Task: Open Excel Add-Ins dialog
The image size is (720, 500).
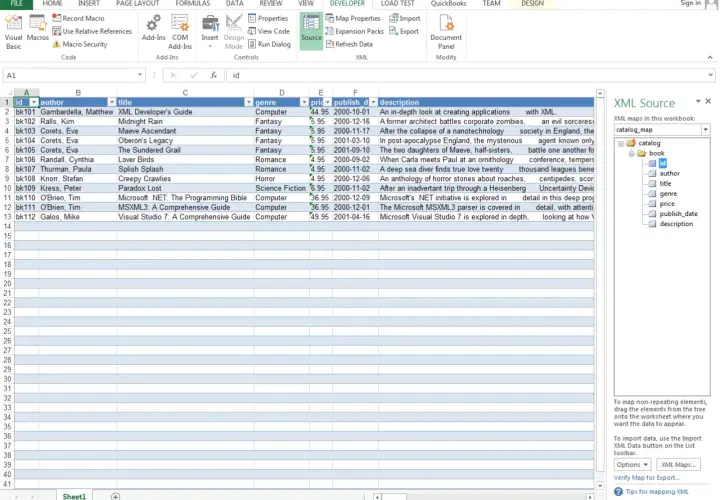Action: pos(153,28)
